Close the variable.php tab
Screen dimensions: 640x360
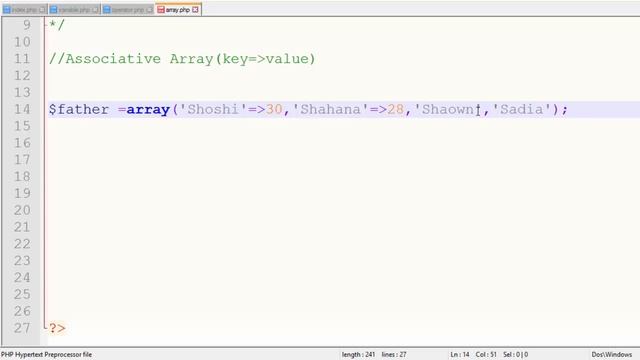point(95,10)
